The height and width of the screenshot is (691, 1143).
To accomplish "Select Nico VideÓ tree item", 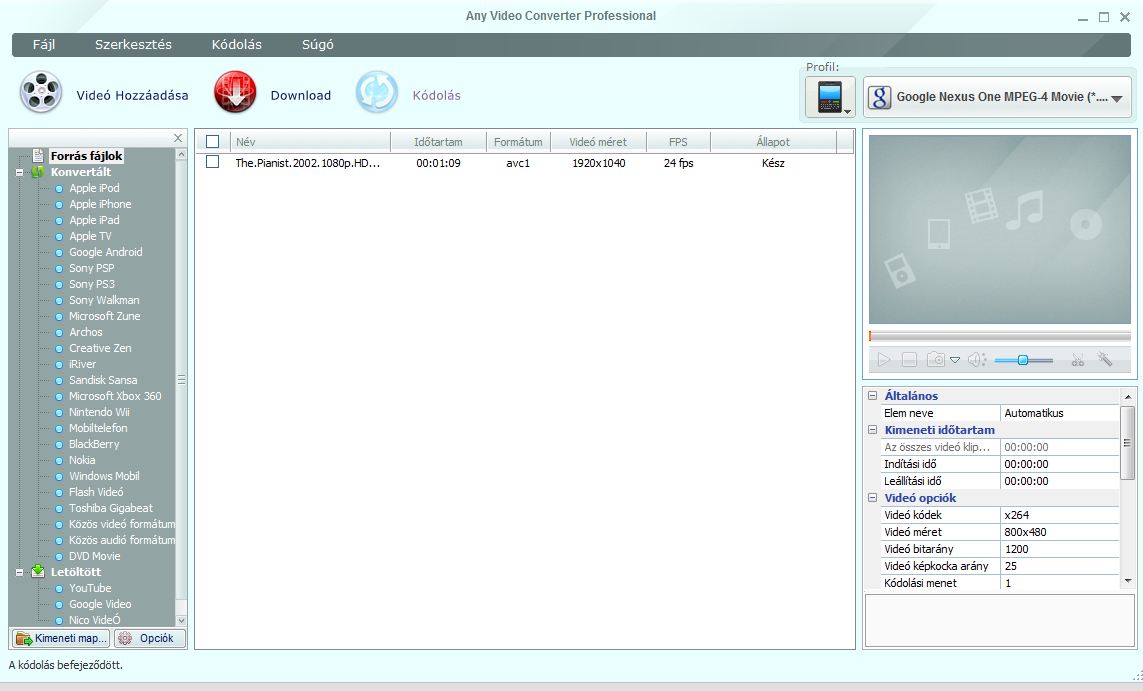I will [95, 620].
